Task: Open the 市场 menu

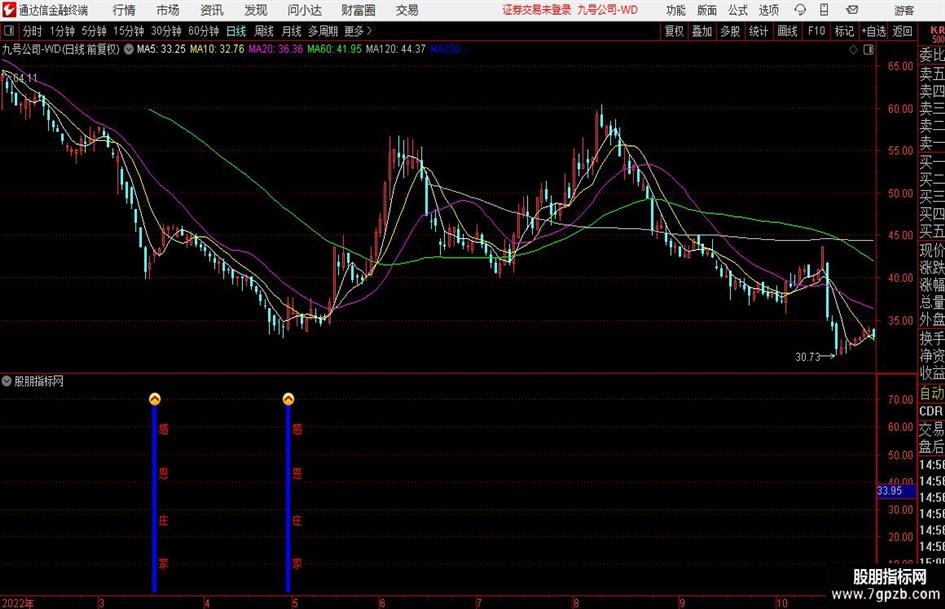Action: [168, 10]
